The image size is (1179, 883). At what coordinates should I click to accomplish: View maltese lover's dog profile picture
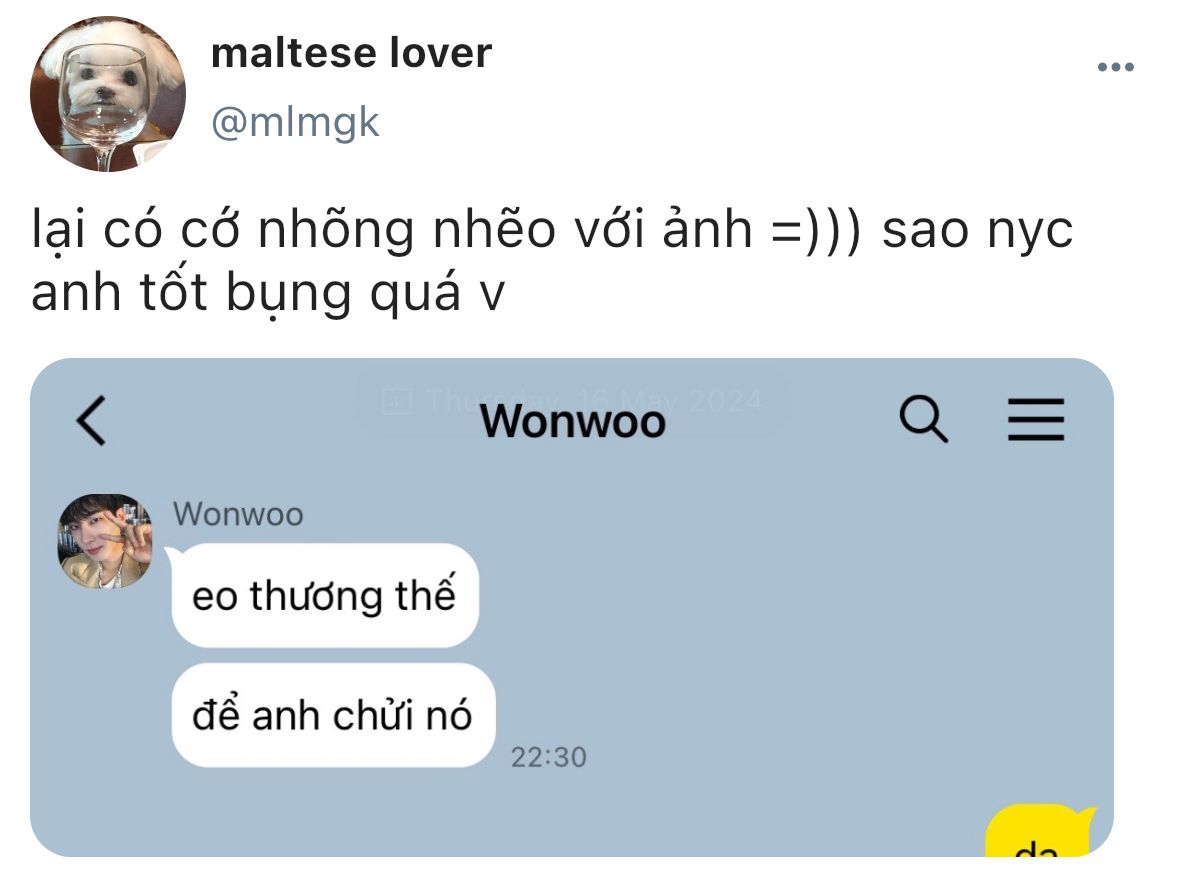click(108, 94)
